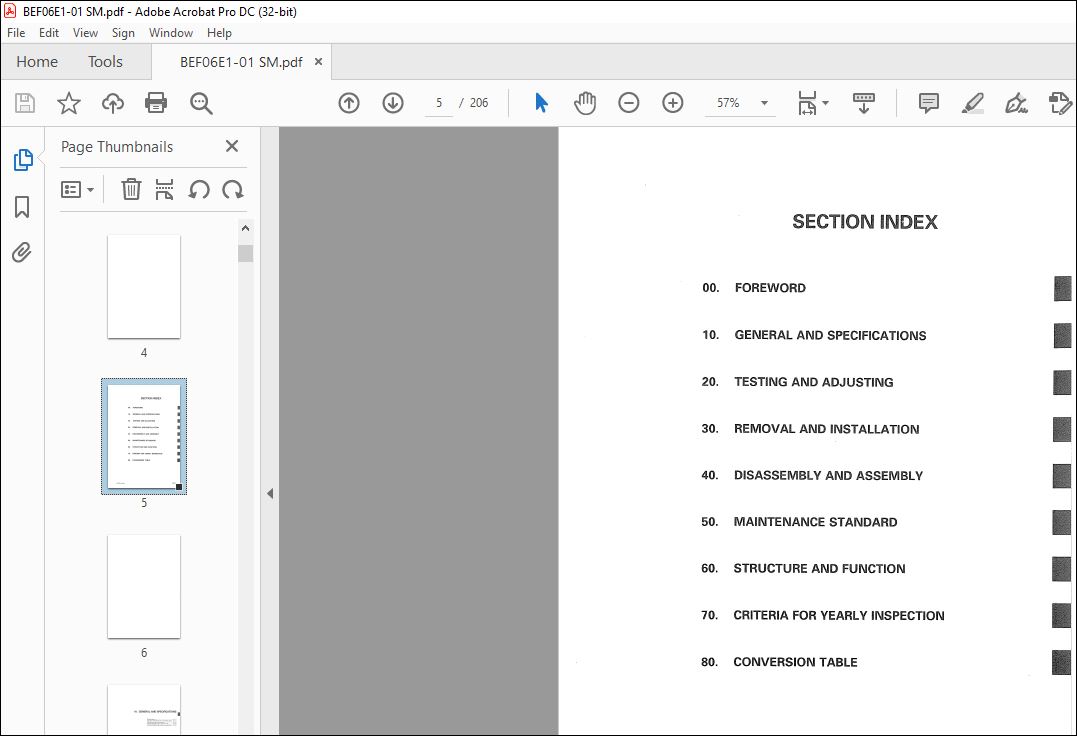Image resolution: width=1077 pixels, height=736 pixels.
Task: Go to previous page arrow icon
Action: pos(349,103)
